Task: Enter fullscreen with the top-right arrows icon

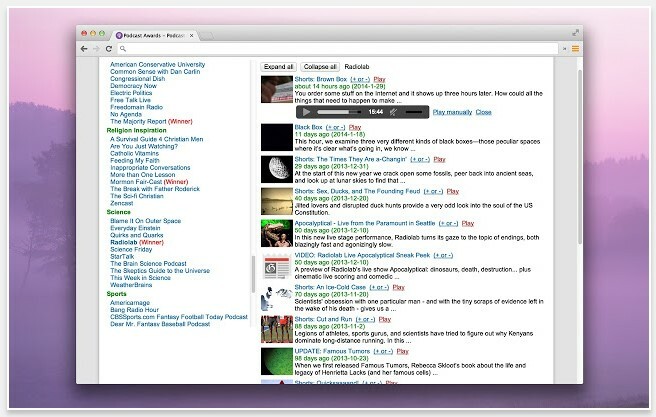Action: [576, 33]
